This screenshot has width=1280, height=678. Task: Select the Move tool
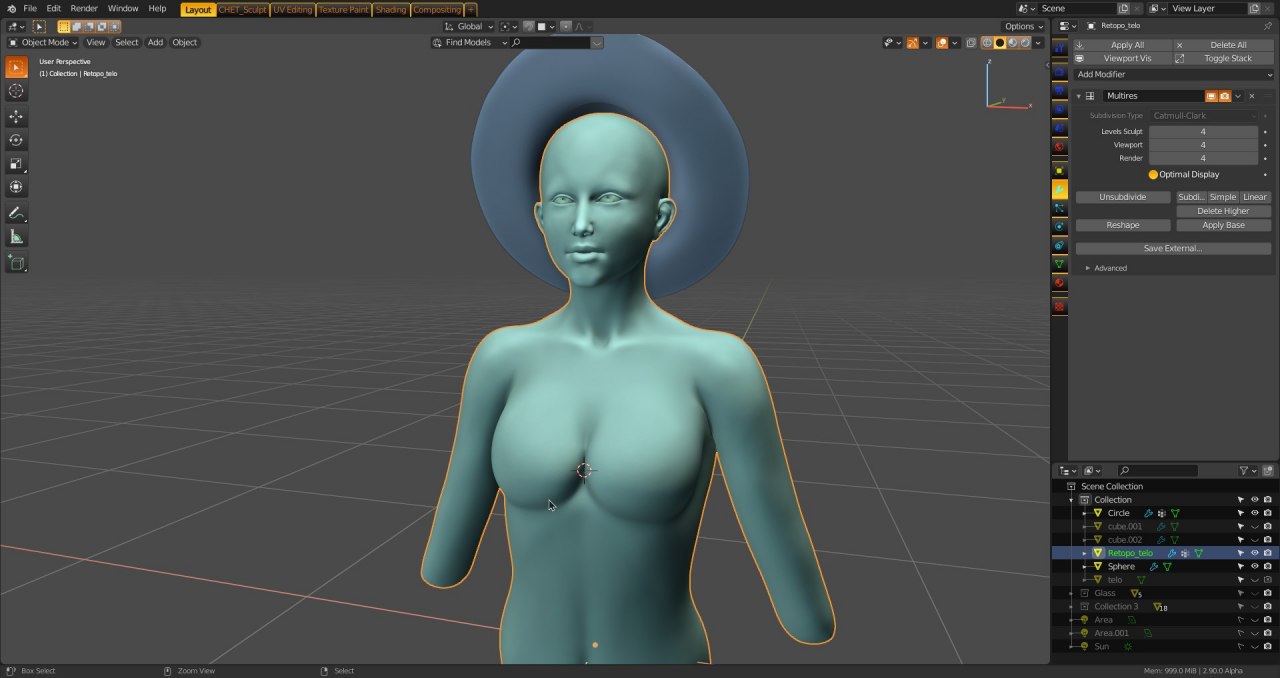pos(16,117)
